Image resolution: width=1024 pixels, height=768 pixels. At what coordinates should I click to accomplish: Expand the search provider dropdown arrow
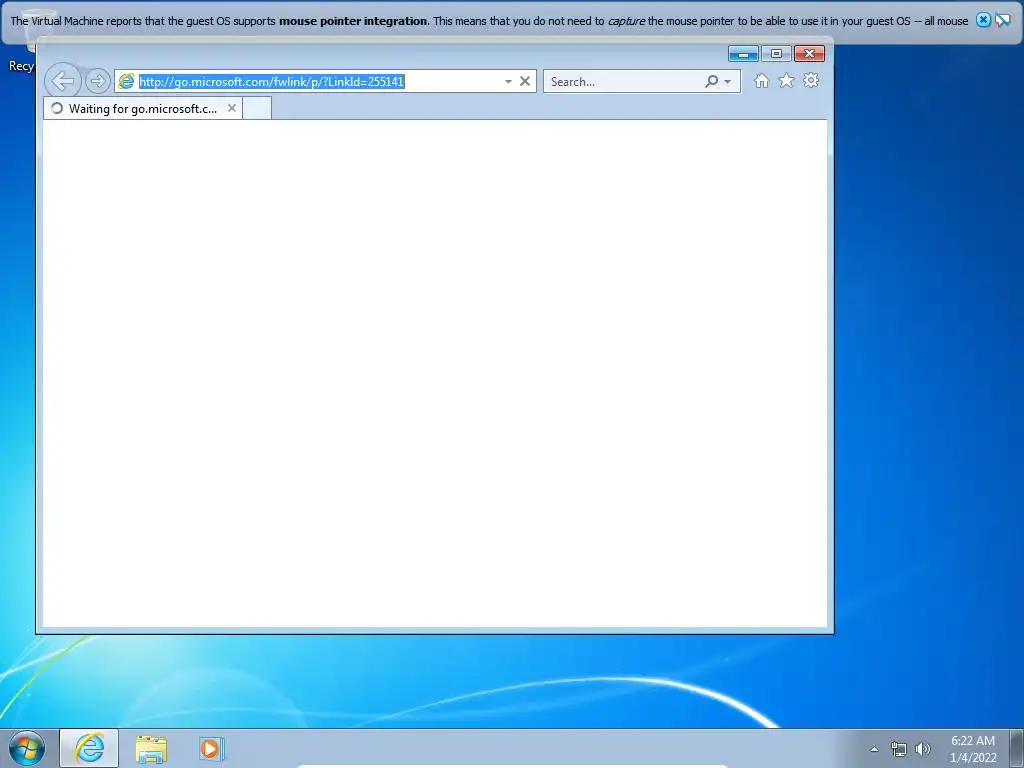[x=728, y=82]
